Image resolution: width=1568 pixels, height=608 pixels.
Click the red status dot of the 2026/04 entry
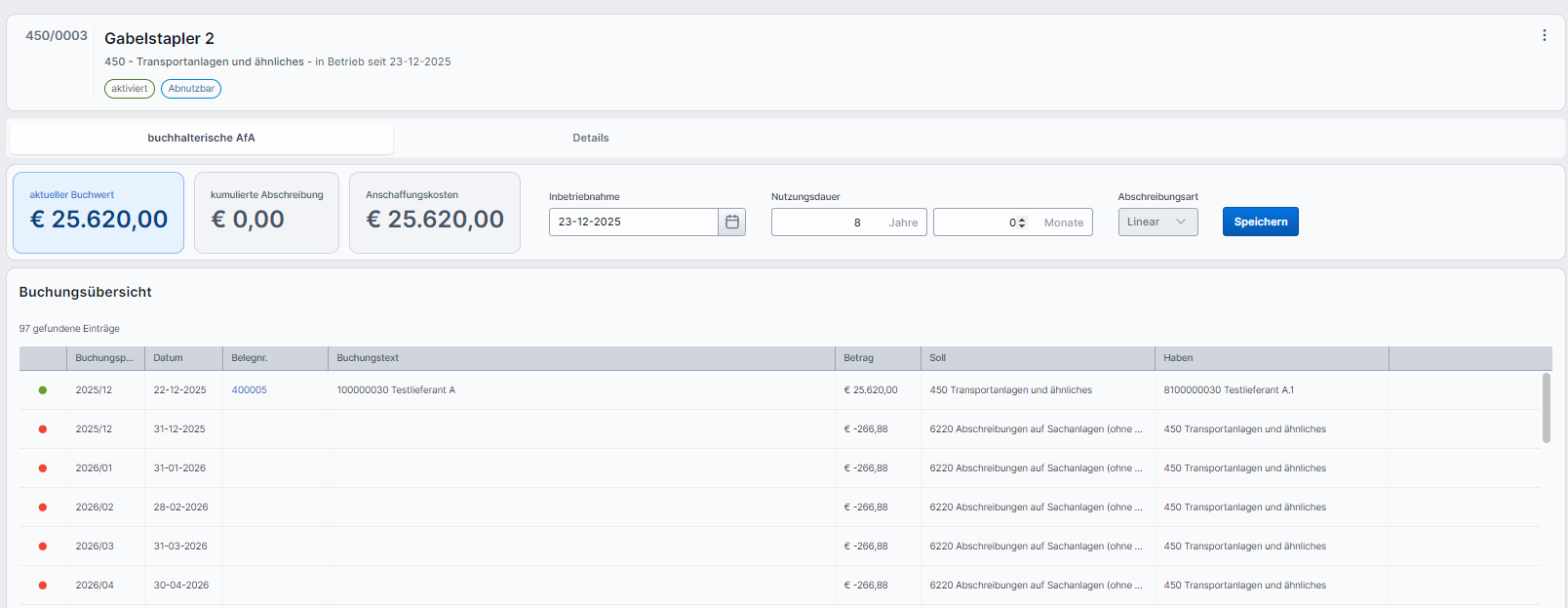[x=43, y=586]
